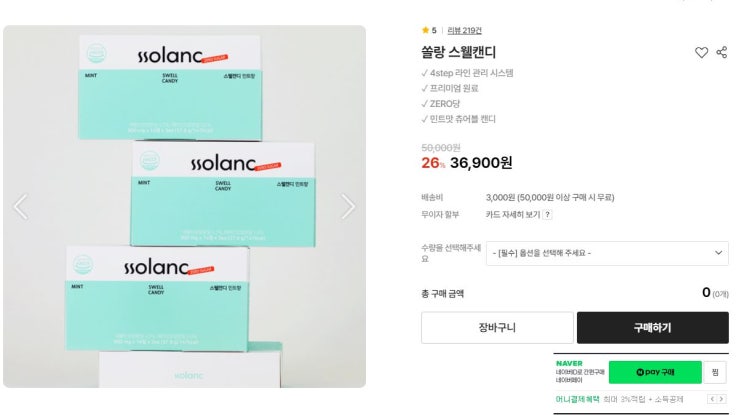Click the yellow star rating icon
The image size is (743, 415).
(x=425, y=30)
